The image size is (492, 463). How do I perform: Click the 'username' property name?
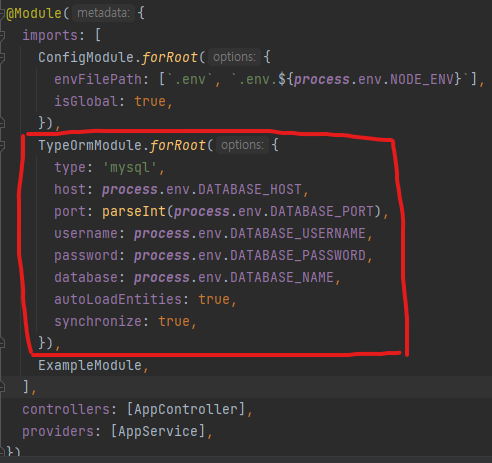(86, 233)
